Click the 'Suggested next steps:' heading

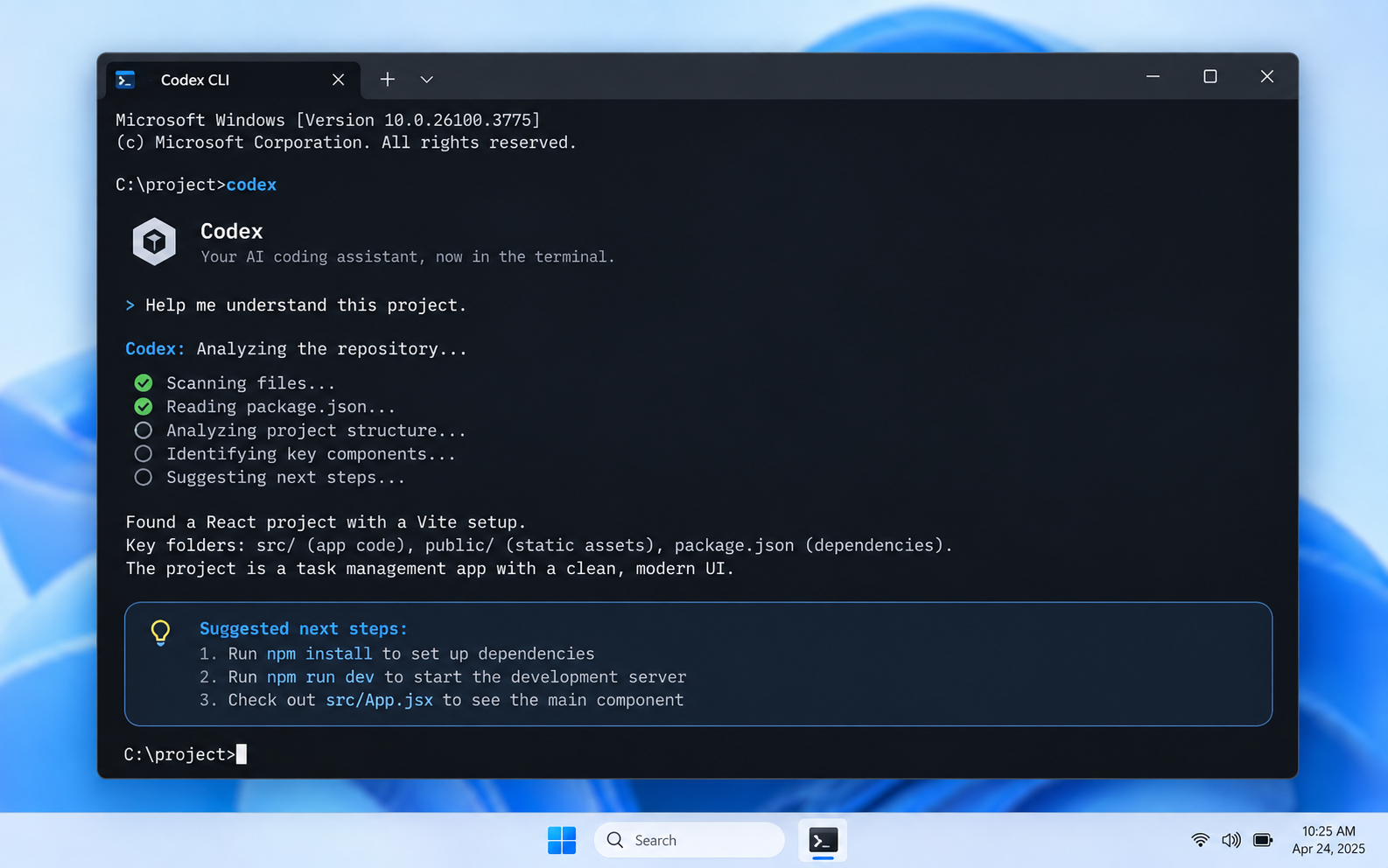[304, 629]
